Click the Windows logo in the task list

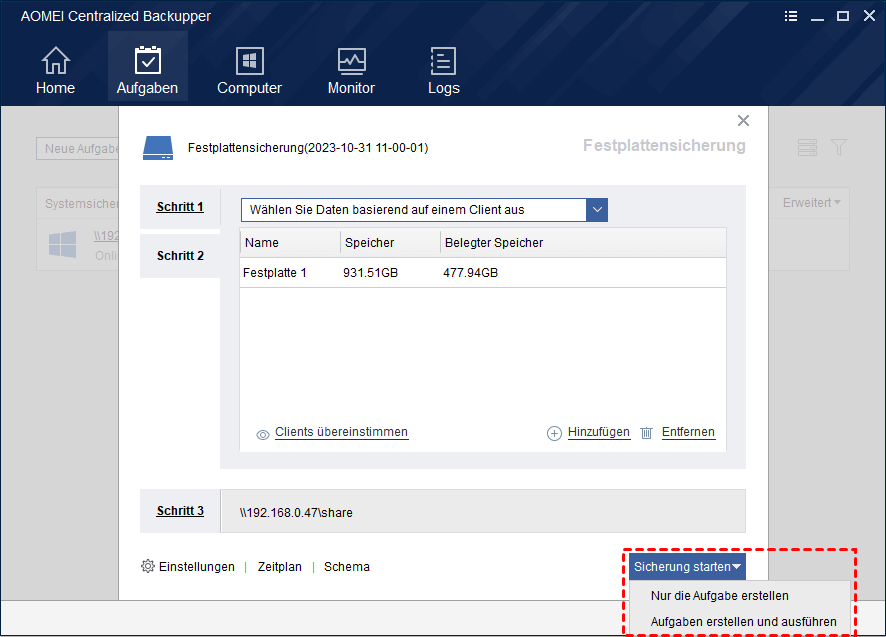coord(63,244)
